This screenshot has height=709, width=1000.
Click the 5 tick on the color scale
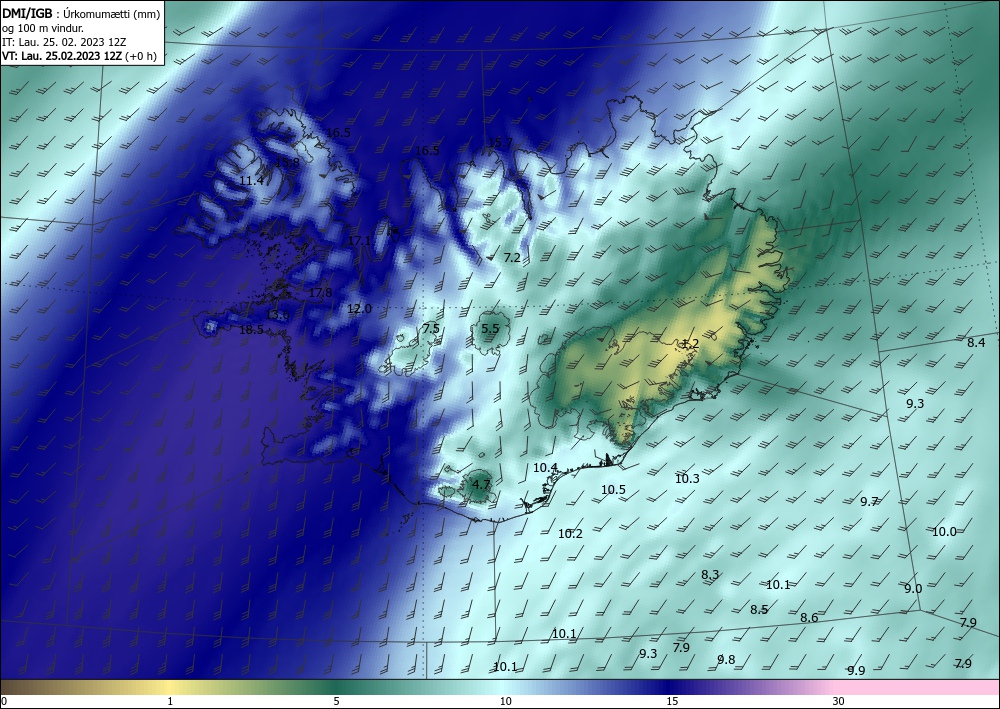click(336, 702)
